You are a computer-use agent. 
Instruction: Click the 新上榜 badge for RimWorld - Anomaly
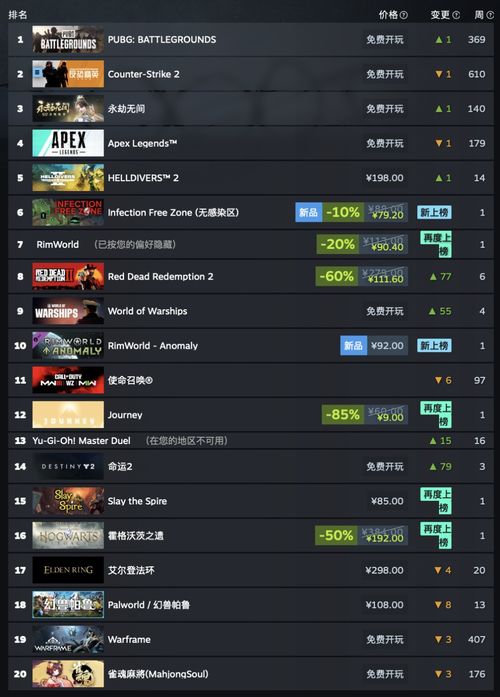coord(434,346)
